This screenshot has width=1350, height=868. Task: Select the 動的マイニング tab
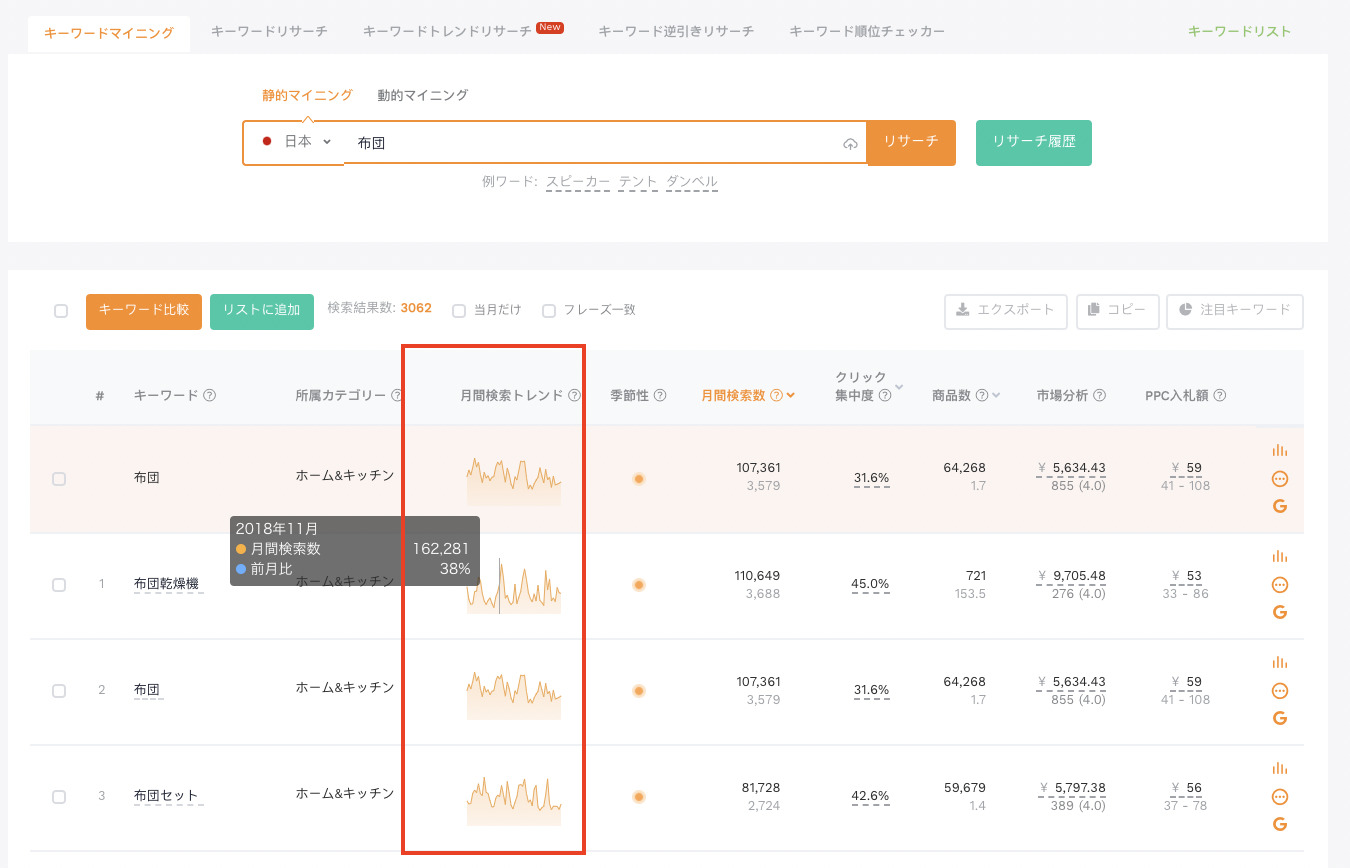pyautogui.click(x=422, y=96)
